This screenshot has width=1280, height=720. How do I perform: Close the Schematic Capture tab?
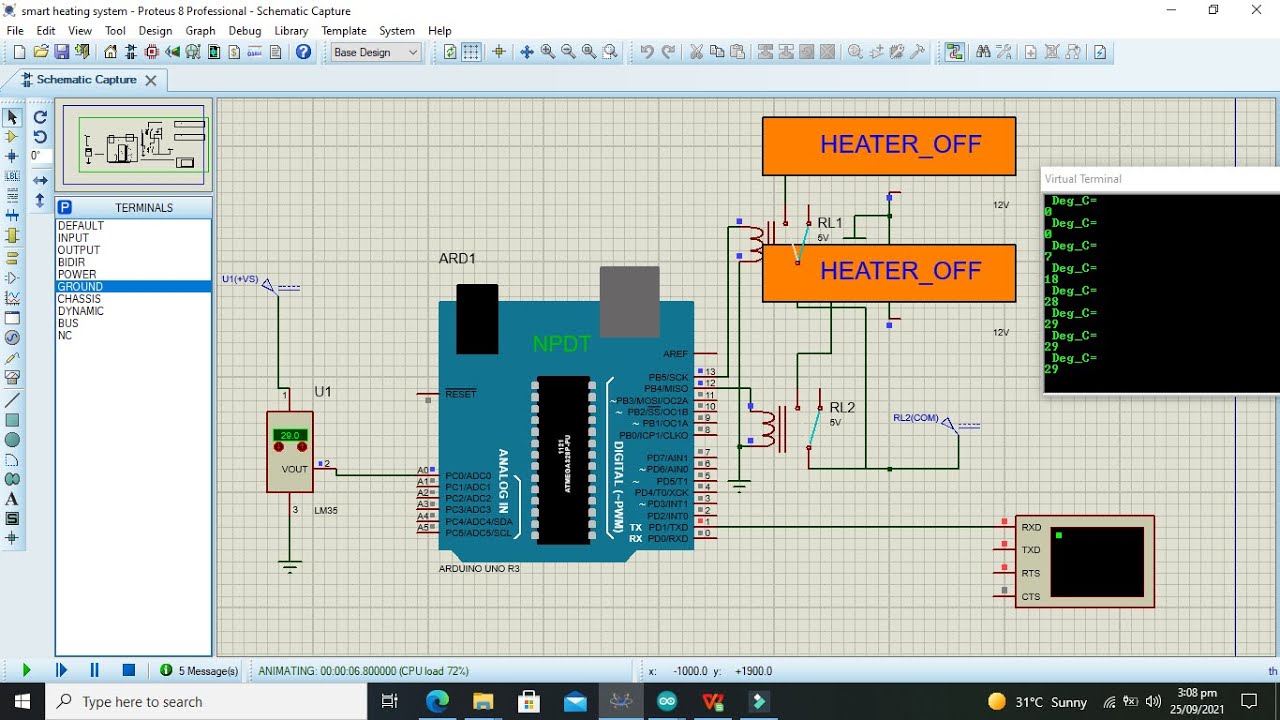coord(151,80)
